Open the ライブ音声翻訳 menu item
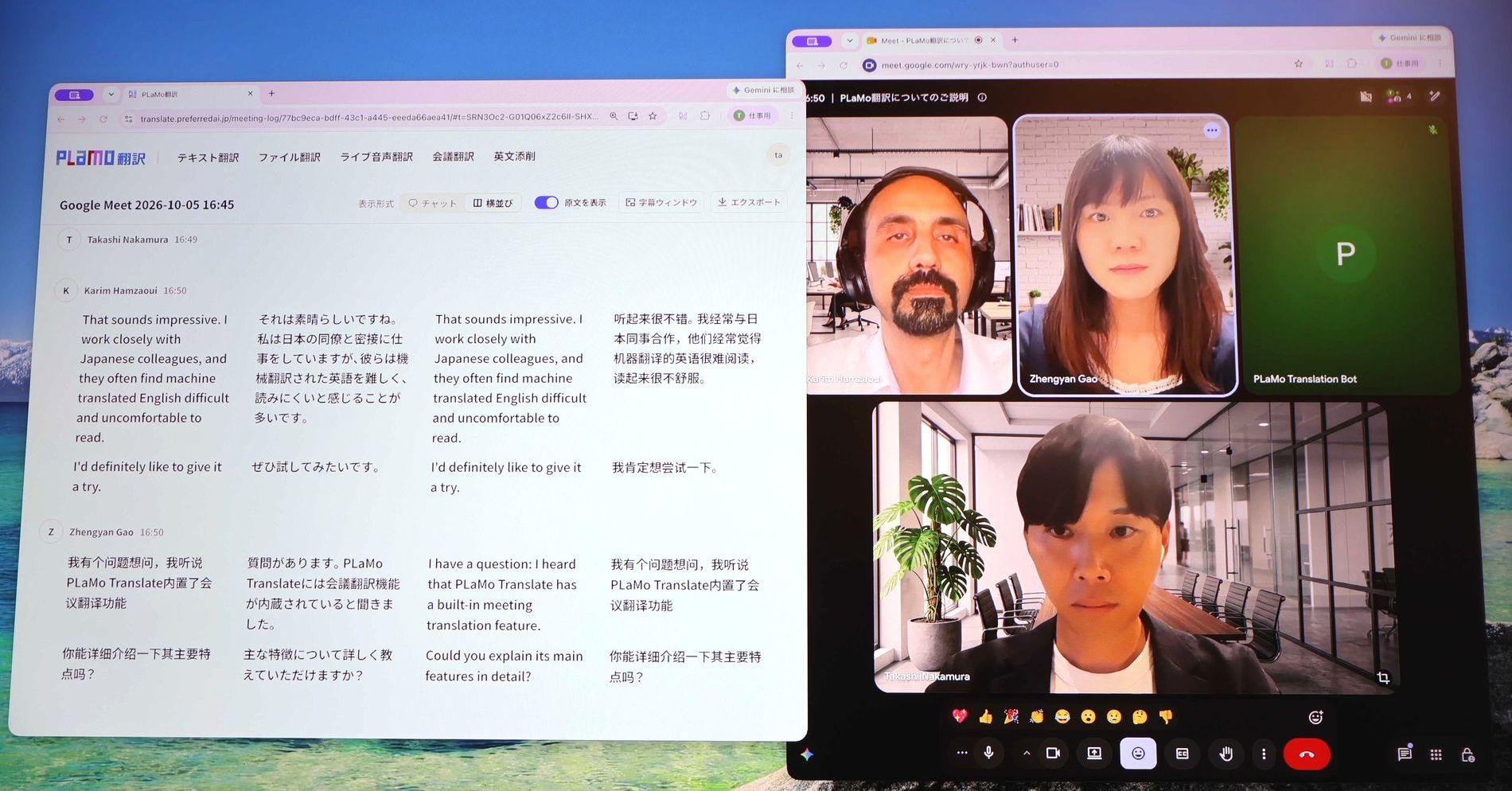The height and width of the screenshot is (791, 1512). click(x=376, y=157)
